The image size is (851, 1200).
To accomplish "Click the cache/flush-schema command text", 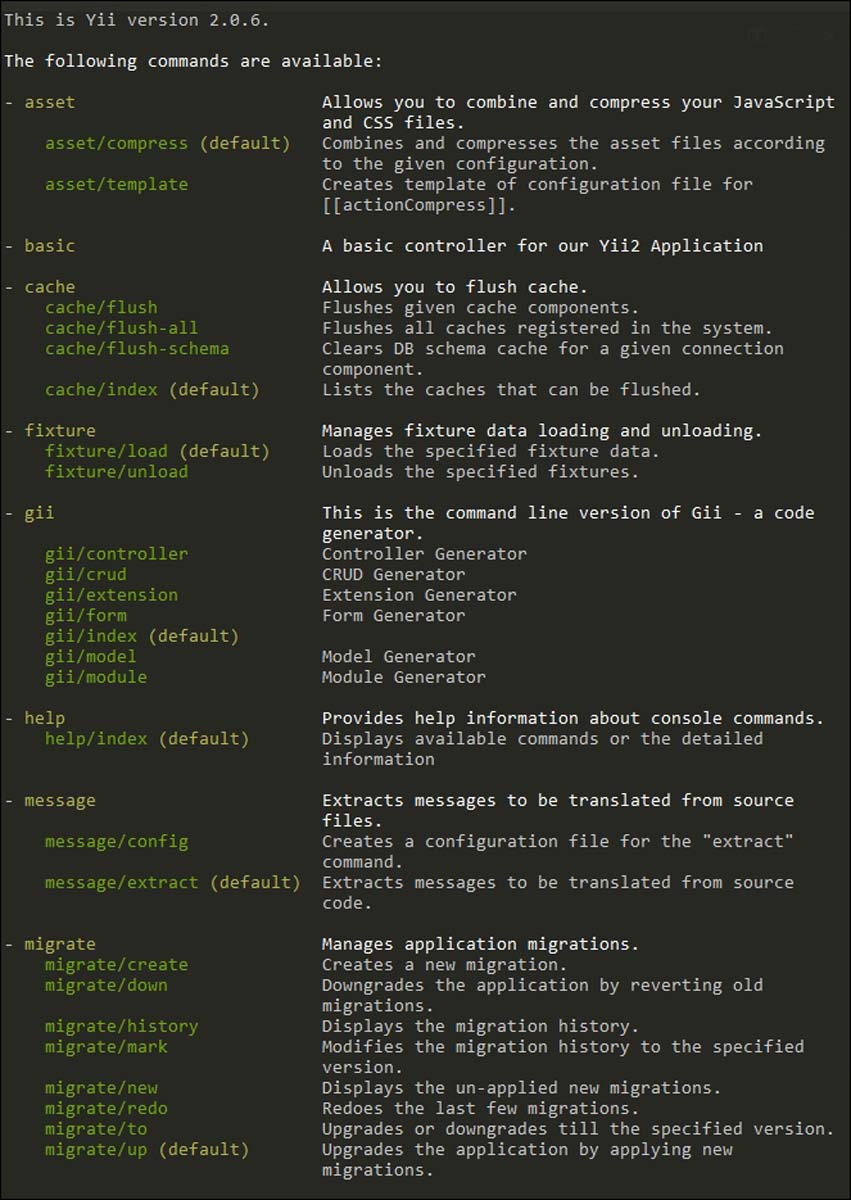I will click(137, 348).
